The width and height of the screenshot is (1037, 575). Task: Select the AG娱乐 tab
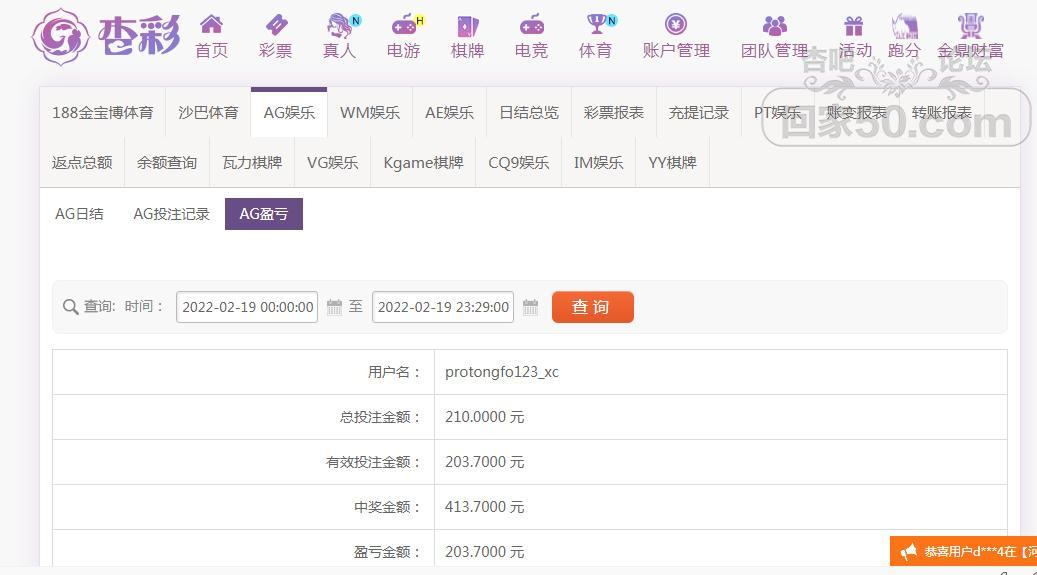(x=289, y=112)
